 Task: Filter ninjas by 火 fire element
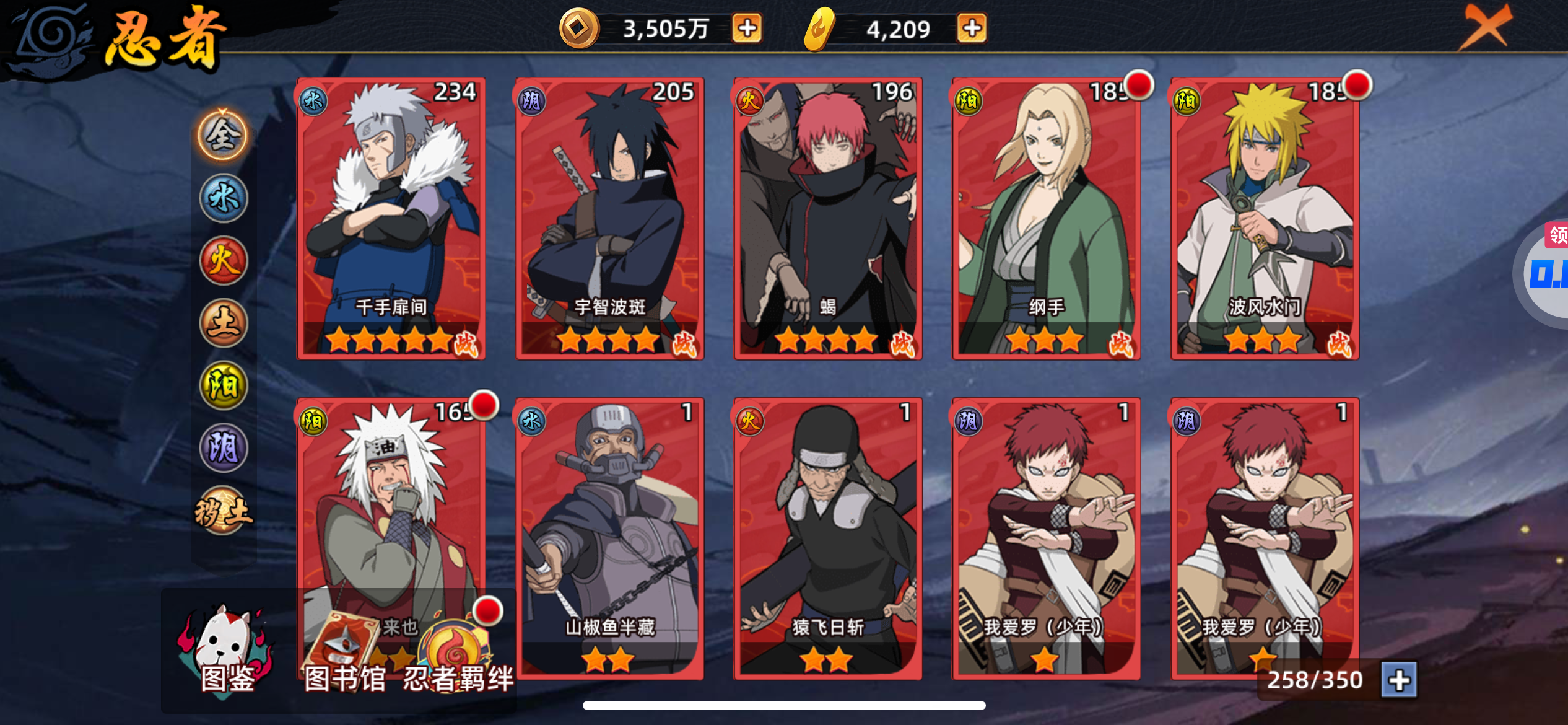tap(224, 261)
